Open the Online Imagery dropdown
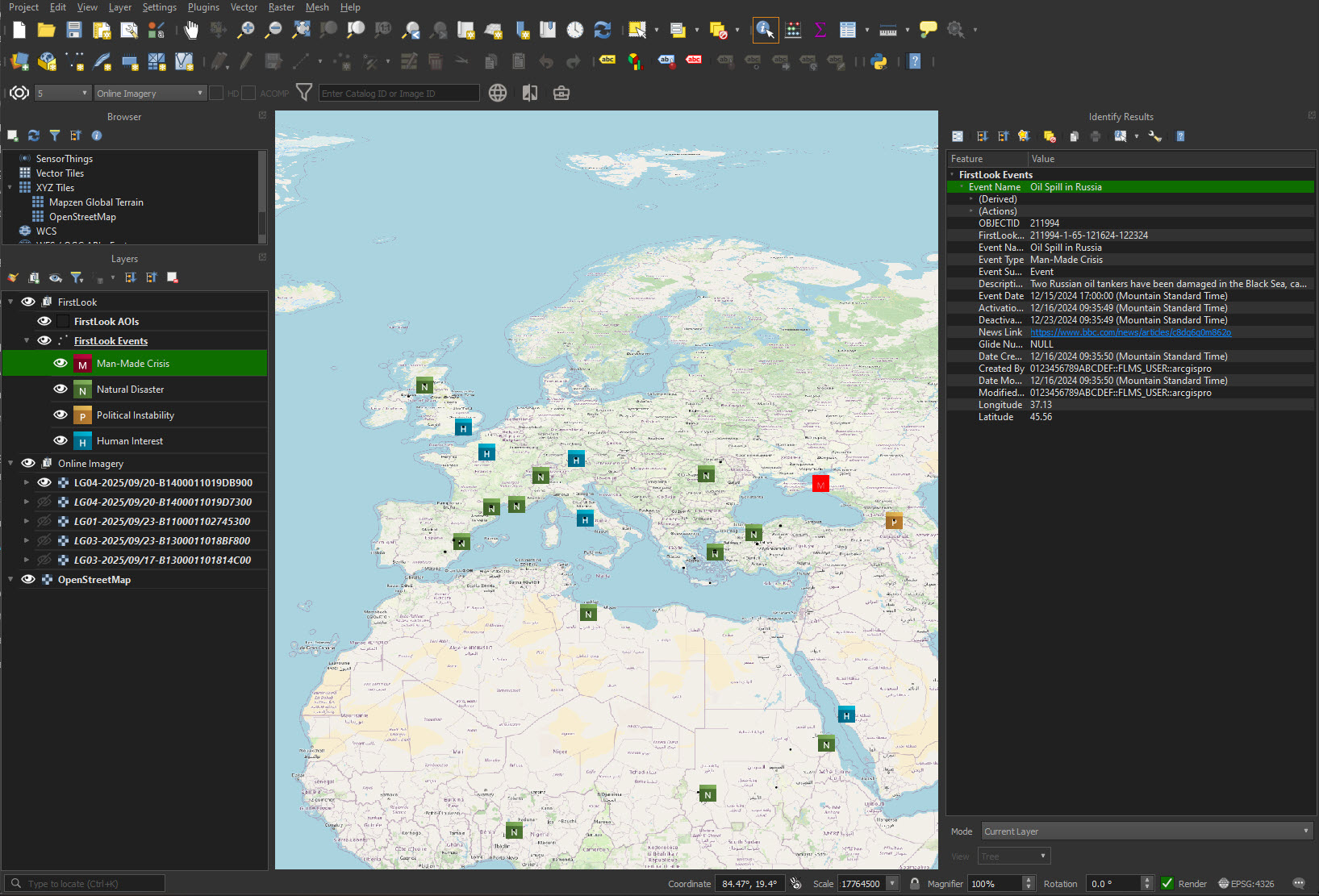 (x=150, y=94)
